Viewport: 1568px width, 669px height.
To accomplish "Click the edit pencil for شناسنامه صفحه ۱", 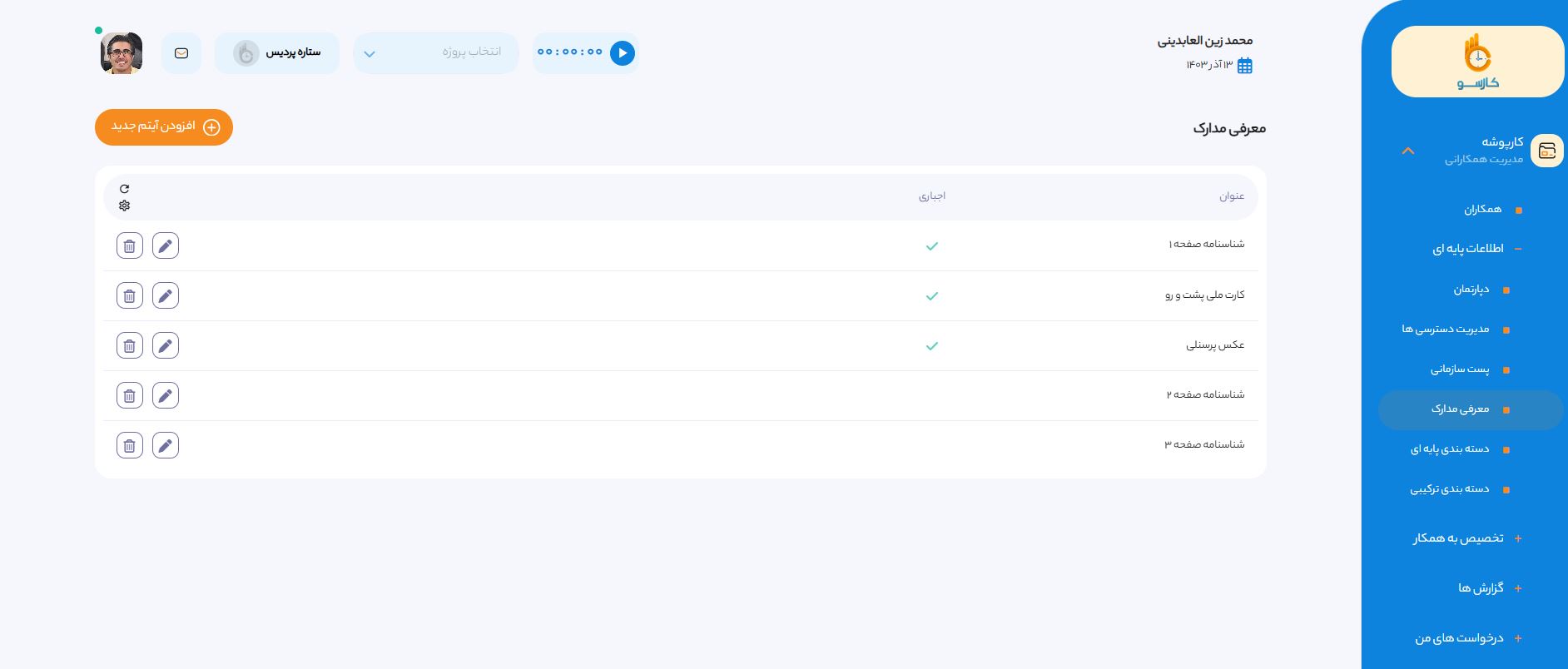I will click(x=166, y=245).
